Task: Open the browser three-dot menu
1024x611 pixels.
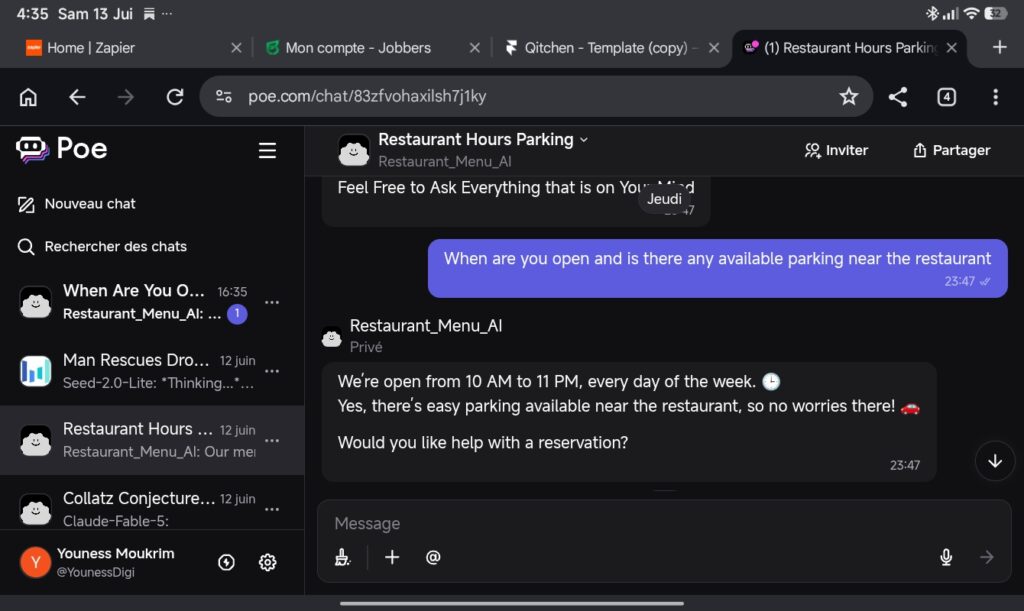Action: click(x=995, y=97)
